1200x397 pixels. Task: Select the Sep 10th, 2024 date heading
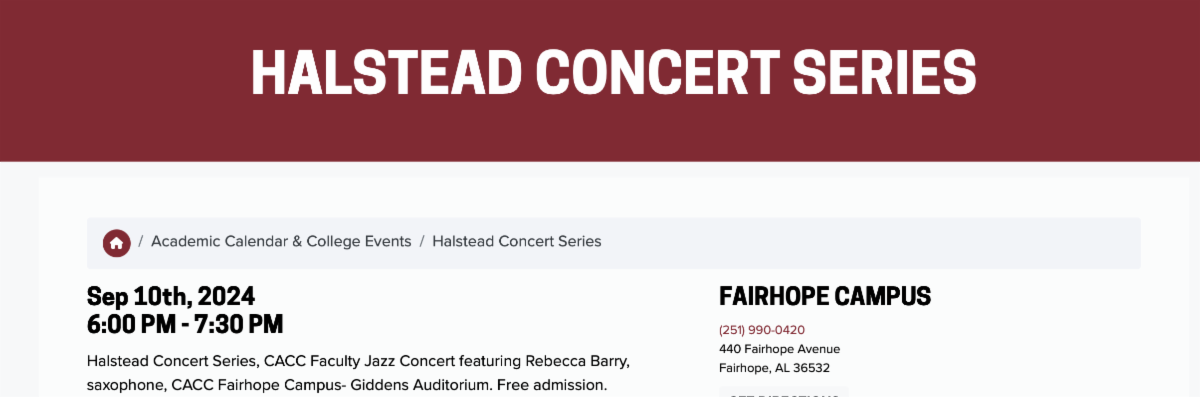[x=171, y=296]
